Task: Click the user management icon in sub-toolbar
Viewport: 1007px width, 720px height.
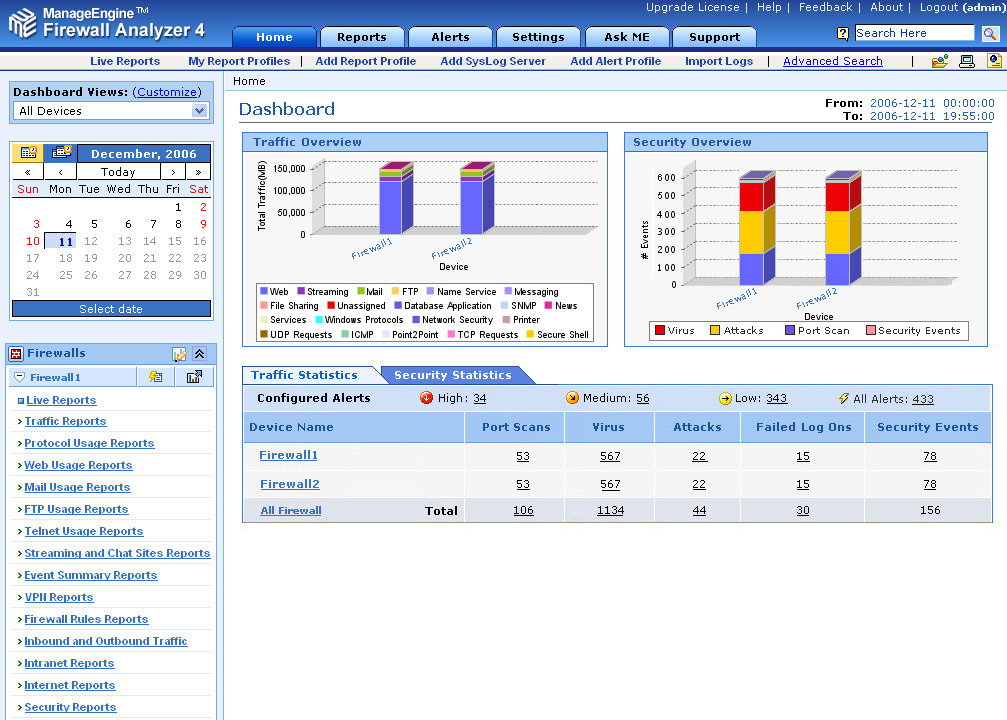Action: pyautogui.click(x=940, y=61)
